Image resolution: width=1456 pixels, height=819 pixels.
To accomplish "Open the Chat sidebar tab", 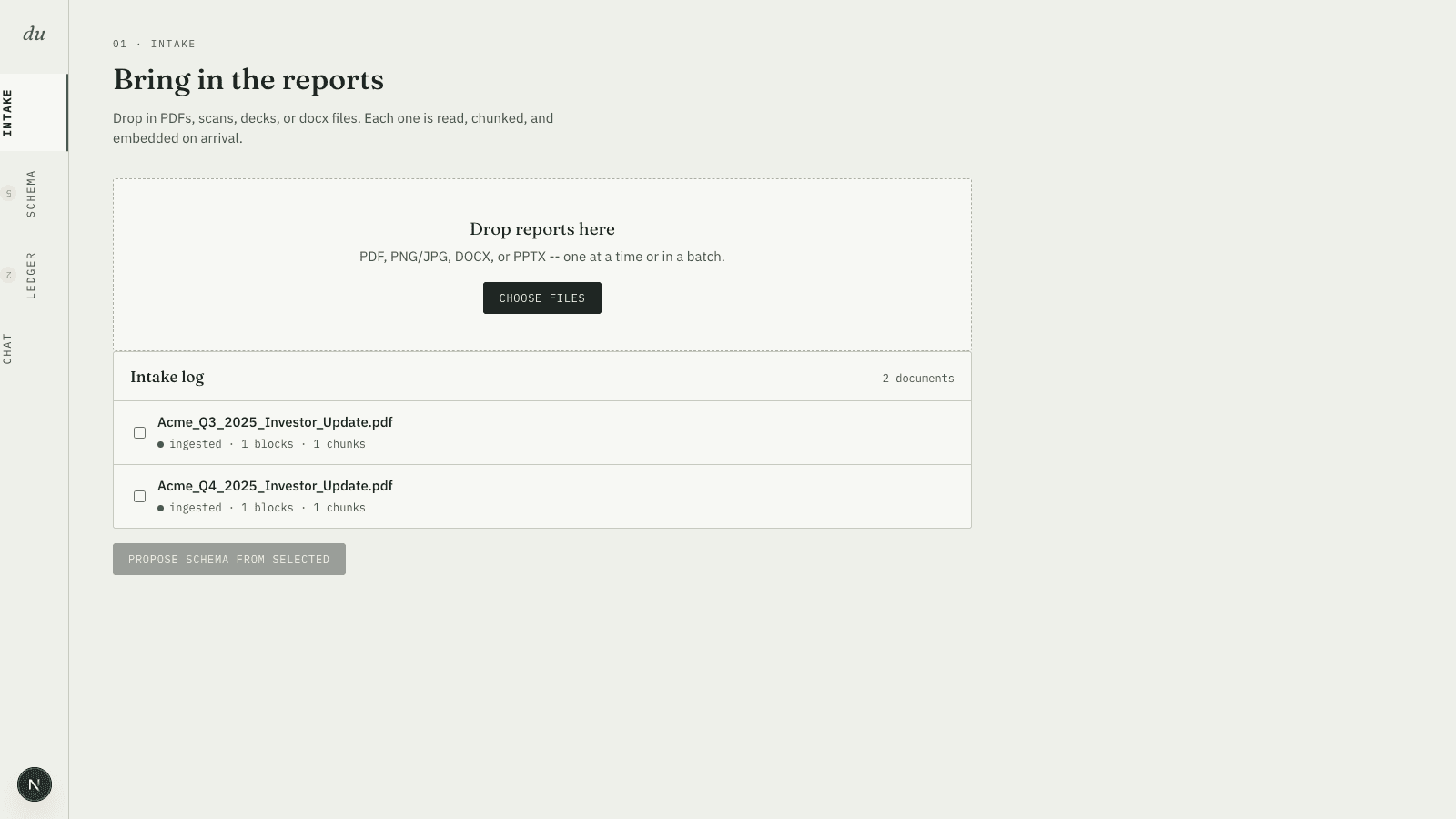I will click(x=33, y=349).
